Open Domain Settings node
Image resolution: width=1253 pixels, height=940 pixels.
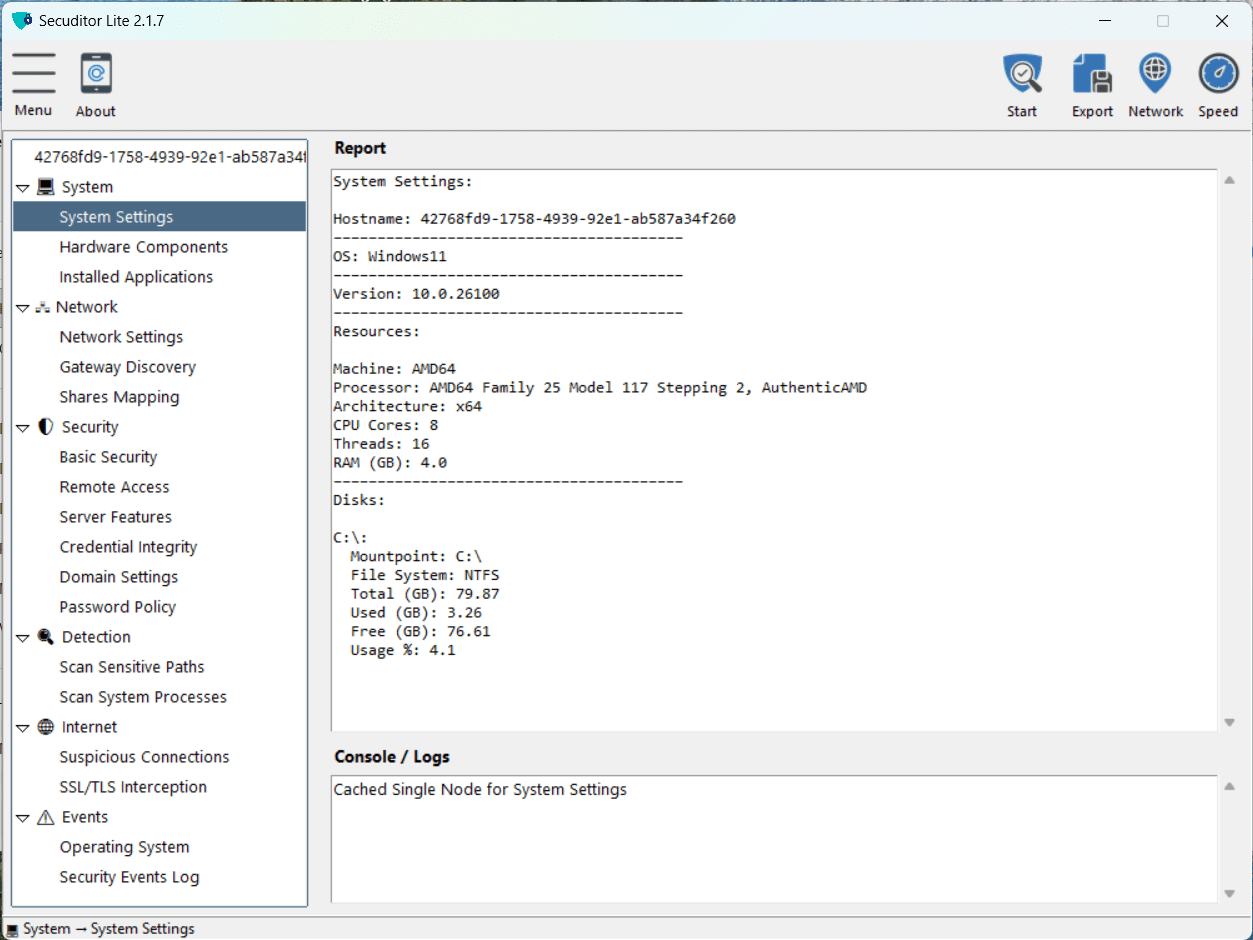point(119,577)
